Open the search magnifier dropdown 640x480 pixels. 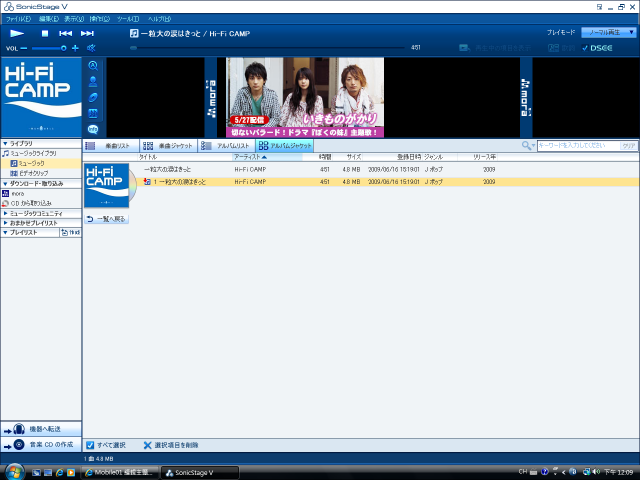tap(528, 145)
